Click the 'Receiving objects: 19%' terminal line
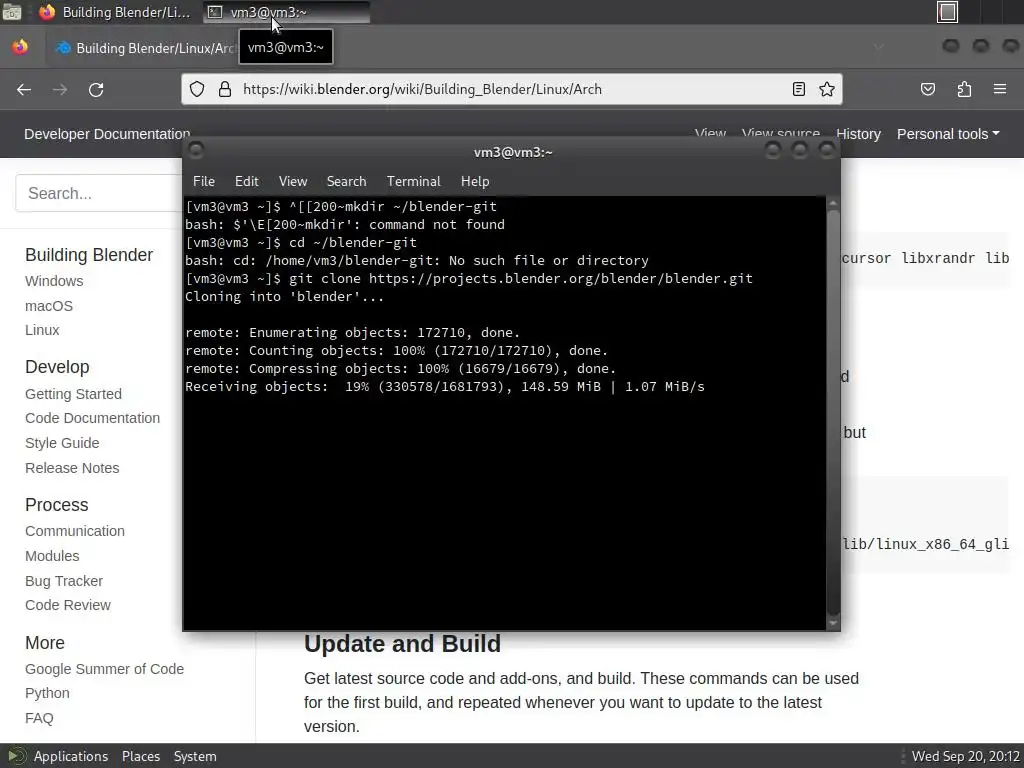The image size is (1024, 768). pos(445,387)
